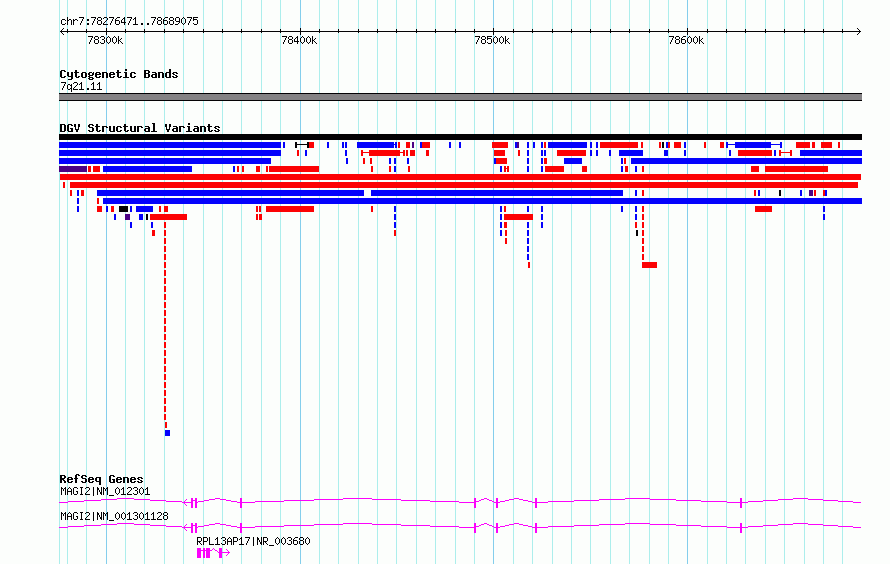
Task: Click the topmost full-width red variant bar
Action: coord(460,177)
